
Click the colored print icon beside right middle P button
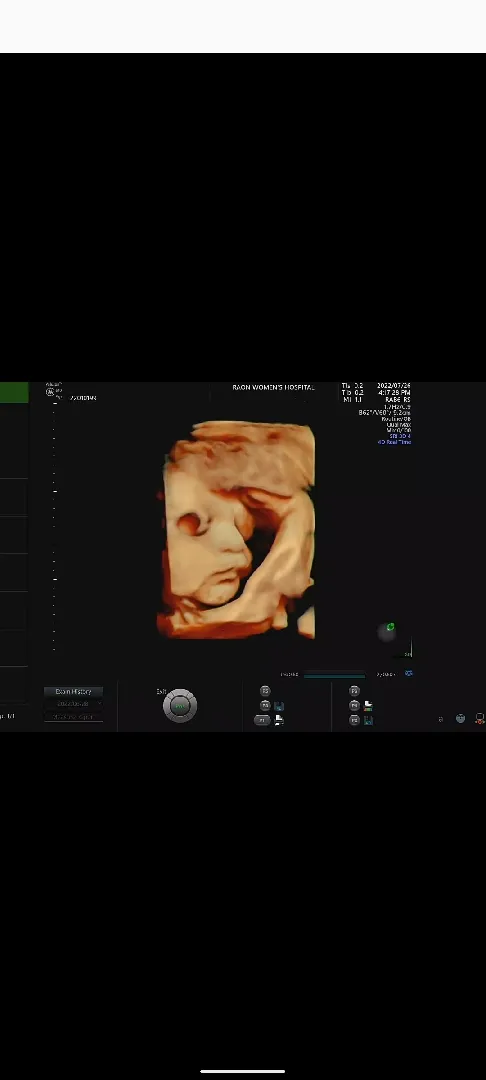[x=368, y=705]
